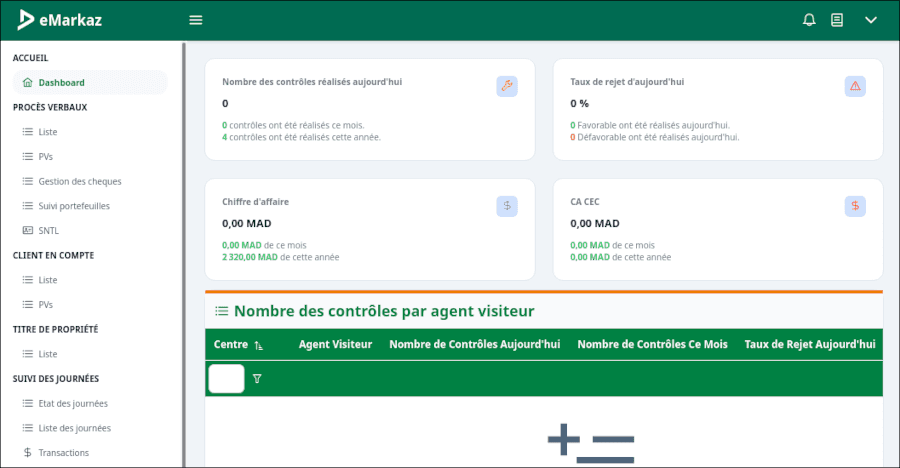Open Liste under Procès Verbaux
The image size is (900, 468).
click(x=48, y=132)
